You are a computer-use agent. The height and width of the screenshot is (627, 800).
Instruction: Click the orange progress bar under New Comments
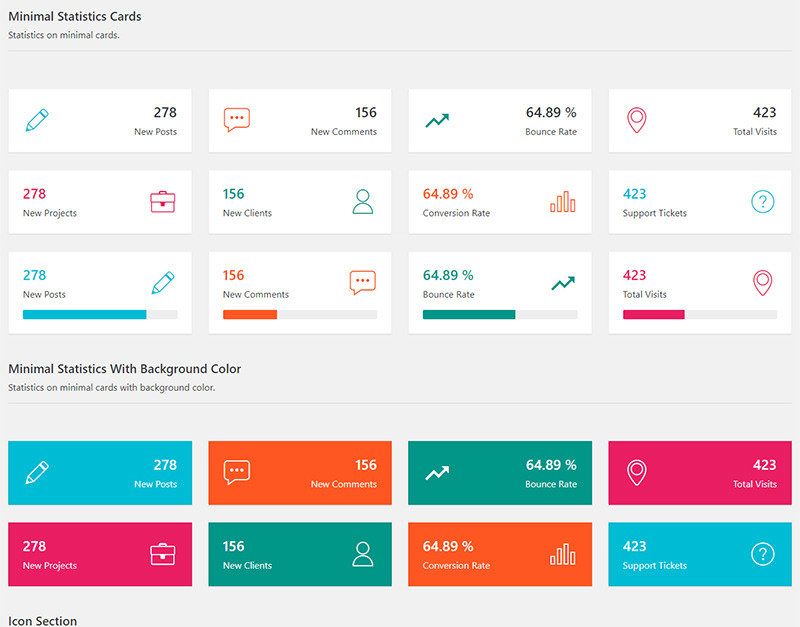click(x=250, y=314)
